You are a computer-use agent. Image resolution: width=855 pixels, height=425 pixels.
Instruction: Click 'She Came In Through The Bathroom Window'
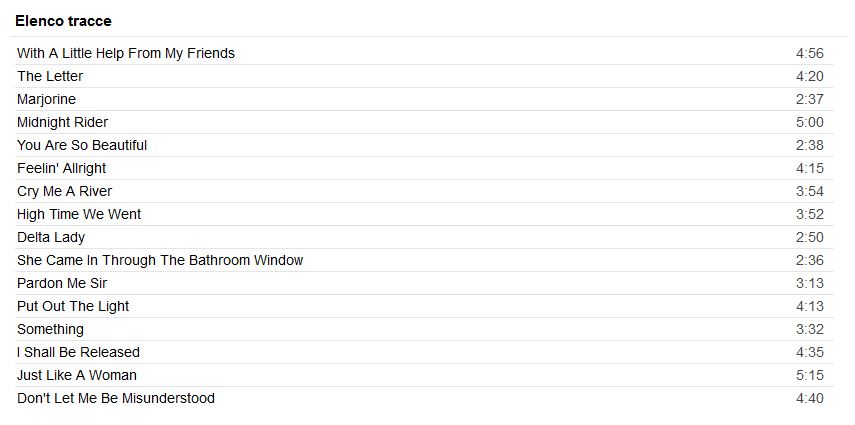(x=160, y=260)
